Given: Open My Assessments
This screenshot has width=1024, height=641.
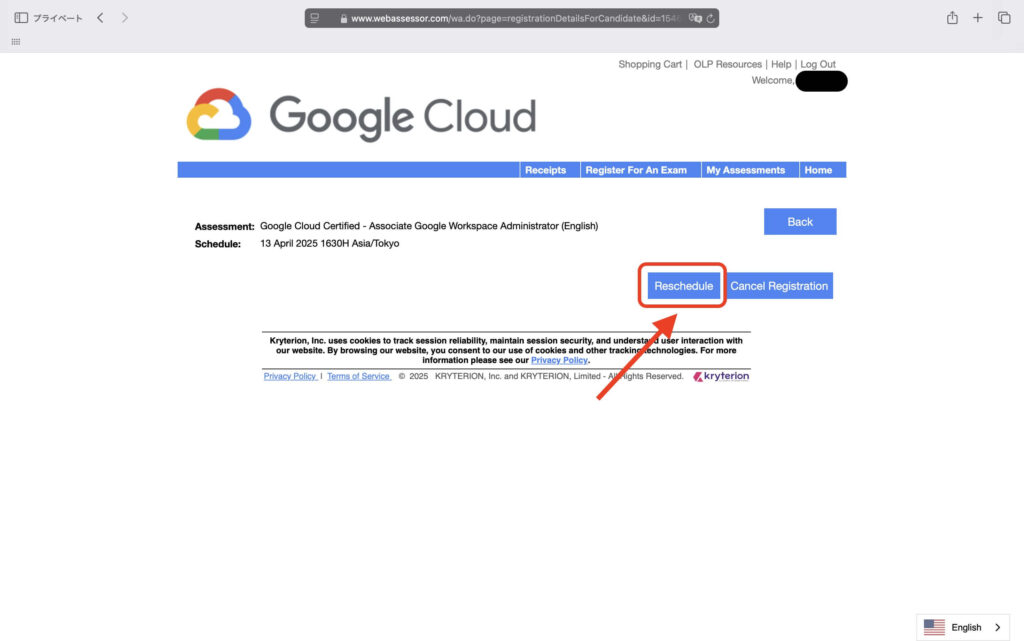Looking at the screenshot, I should tap(746, 170).
